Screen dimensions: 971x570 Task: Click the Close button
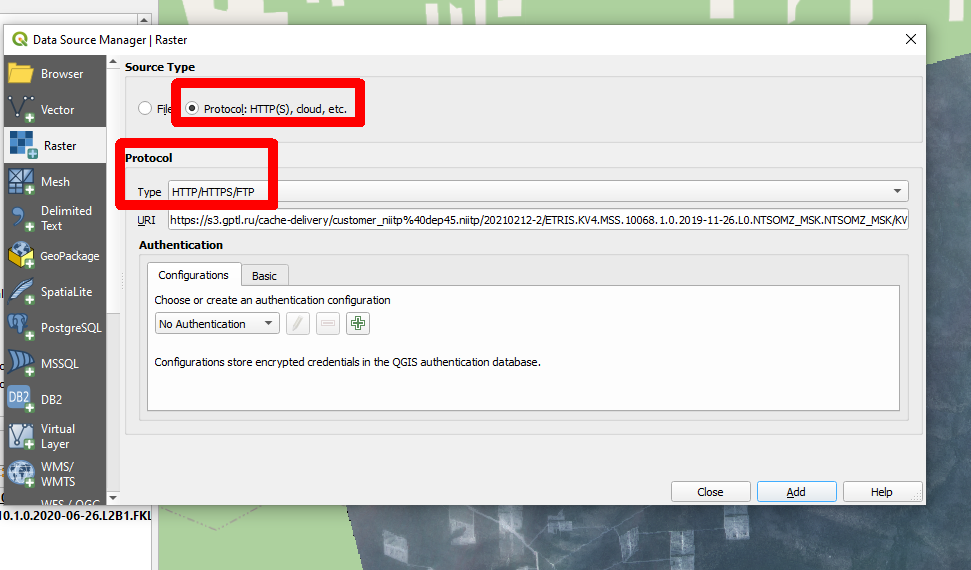pos(710,491)
